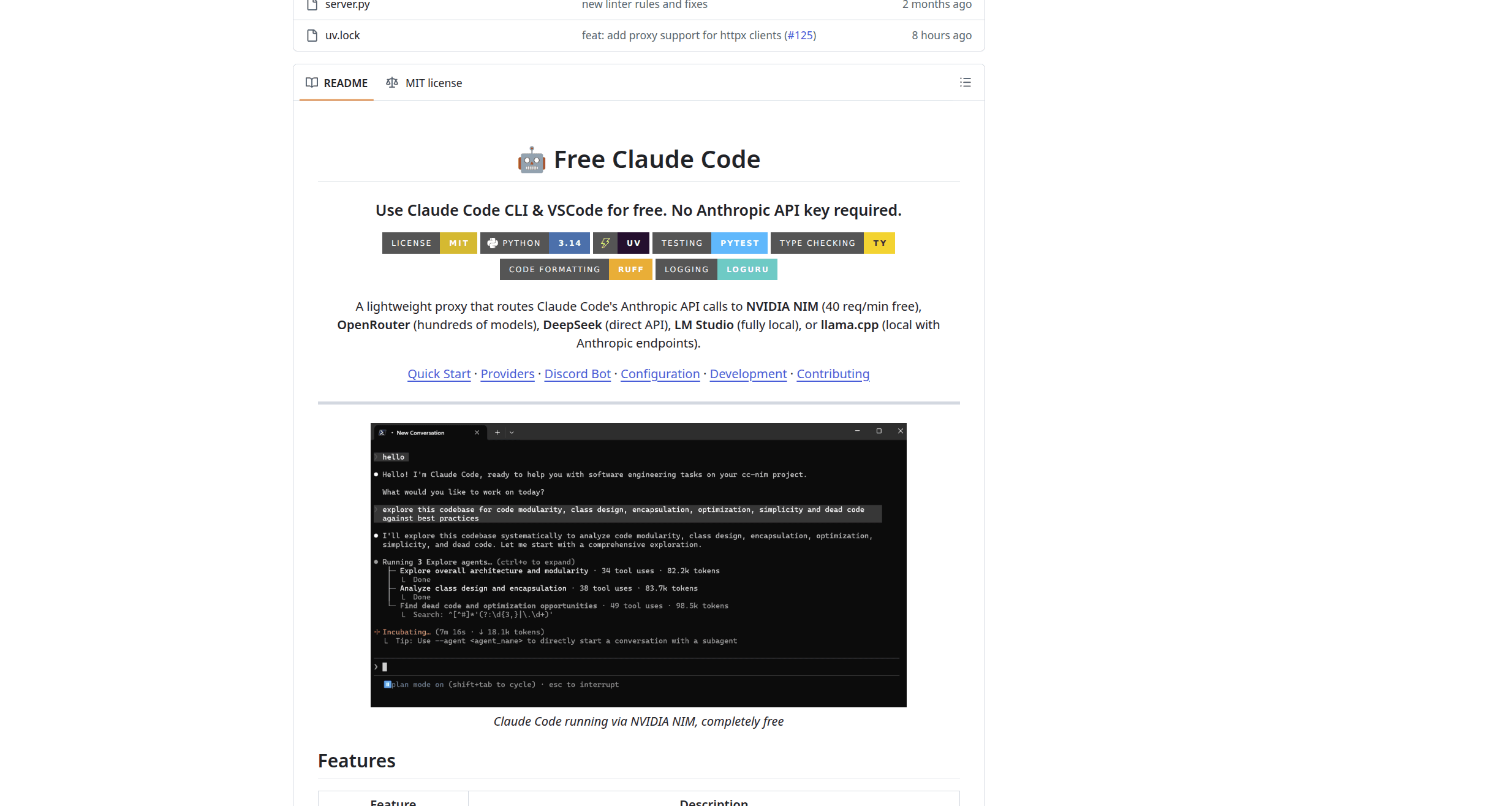Jump to the Configuration link
Viewport: 1512px width, 806px height.
[x=660, y=374]
